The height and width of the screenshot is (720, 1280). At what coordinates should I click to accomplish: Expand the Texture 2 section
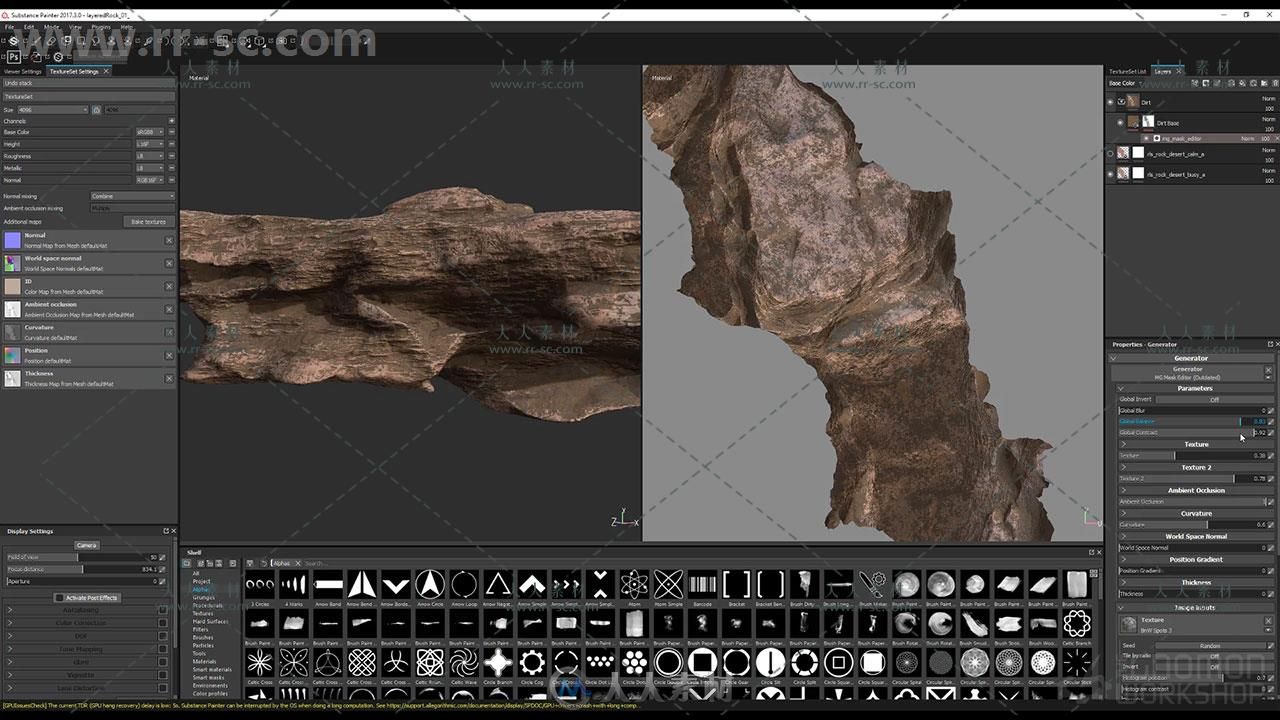[x=1123, y=467]
